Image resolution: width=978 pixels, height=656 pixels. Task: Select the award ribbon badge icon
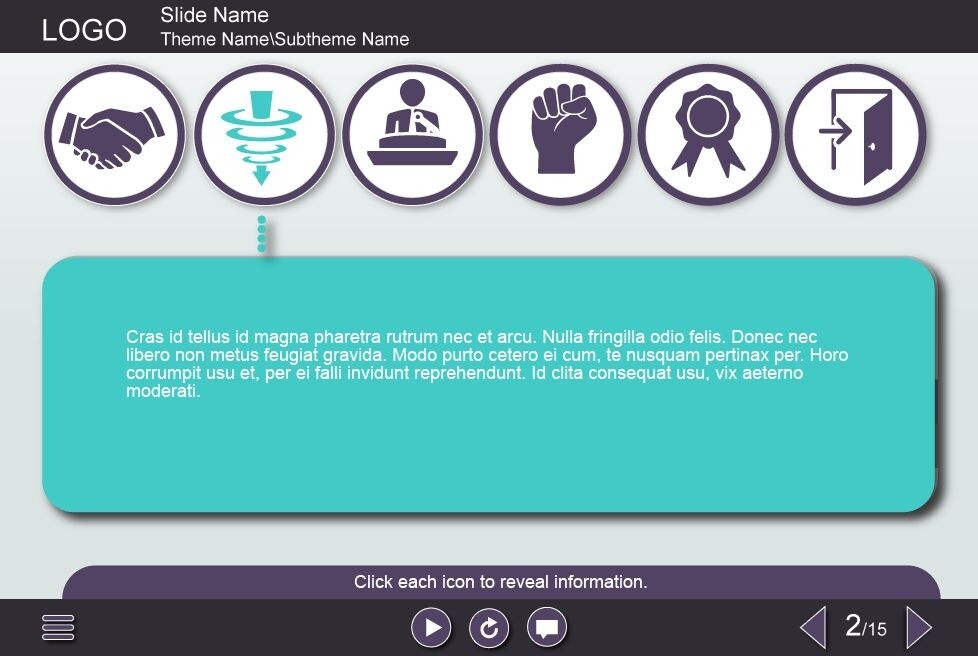click(708, 135)
